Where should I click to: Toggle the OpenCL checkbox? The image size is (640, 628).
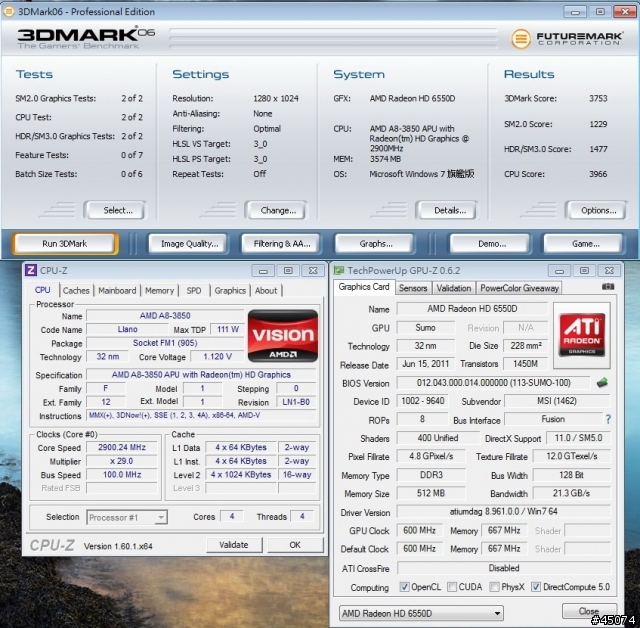[404, 587]
